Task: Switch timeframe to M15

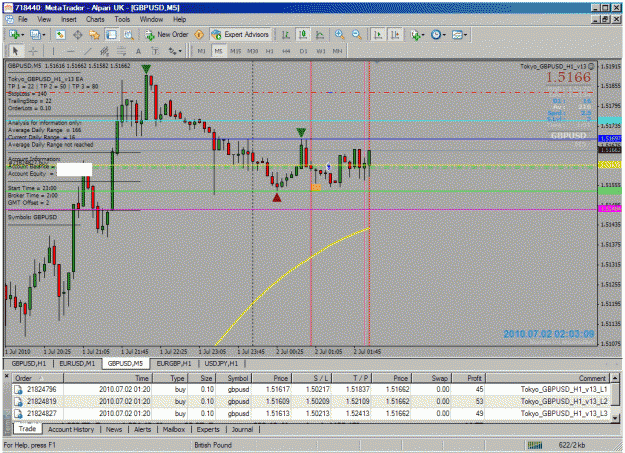Action: 236,51
